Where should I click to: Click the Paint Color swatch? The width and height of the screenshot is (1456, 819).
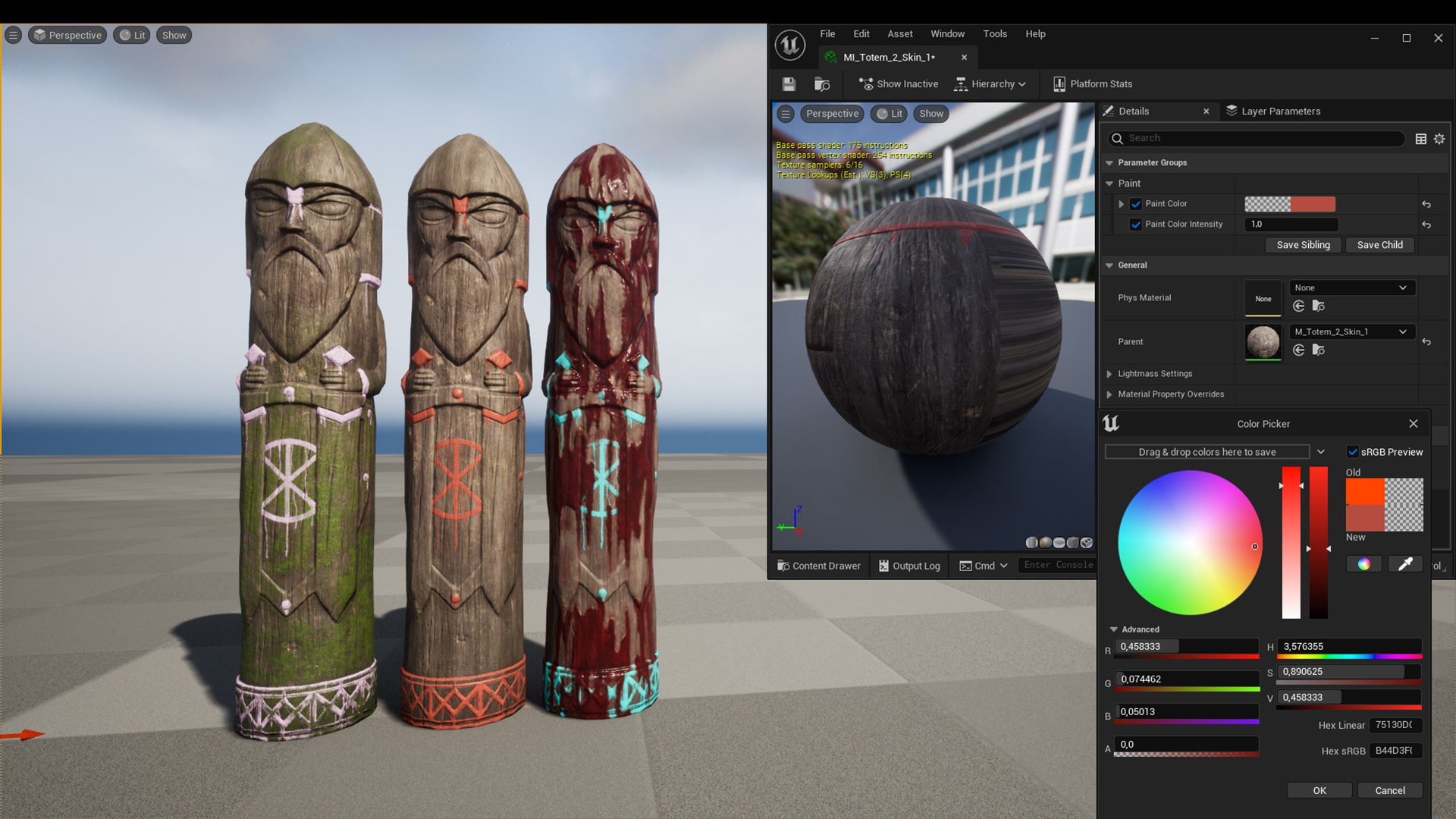[1290, 204]
